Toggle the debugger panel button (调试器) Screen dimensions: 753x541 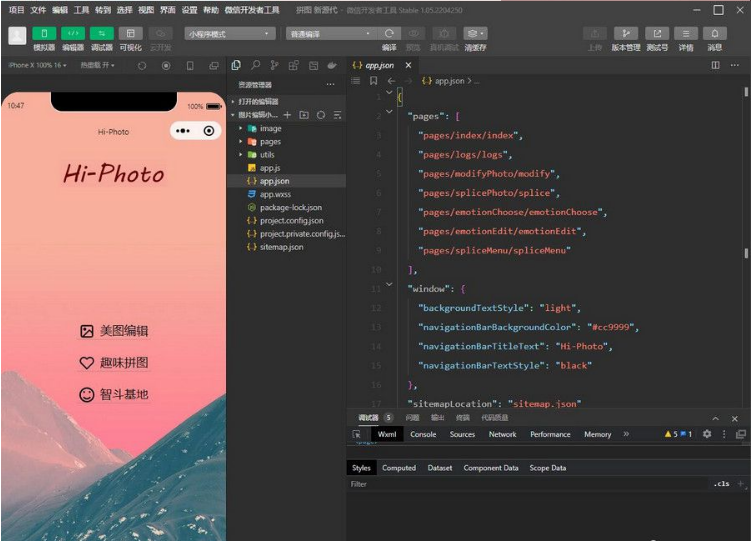[x=102, y=34]
